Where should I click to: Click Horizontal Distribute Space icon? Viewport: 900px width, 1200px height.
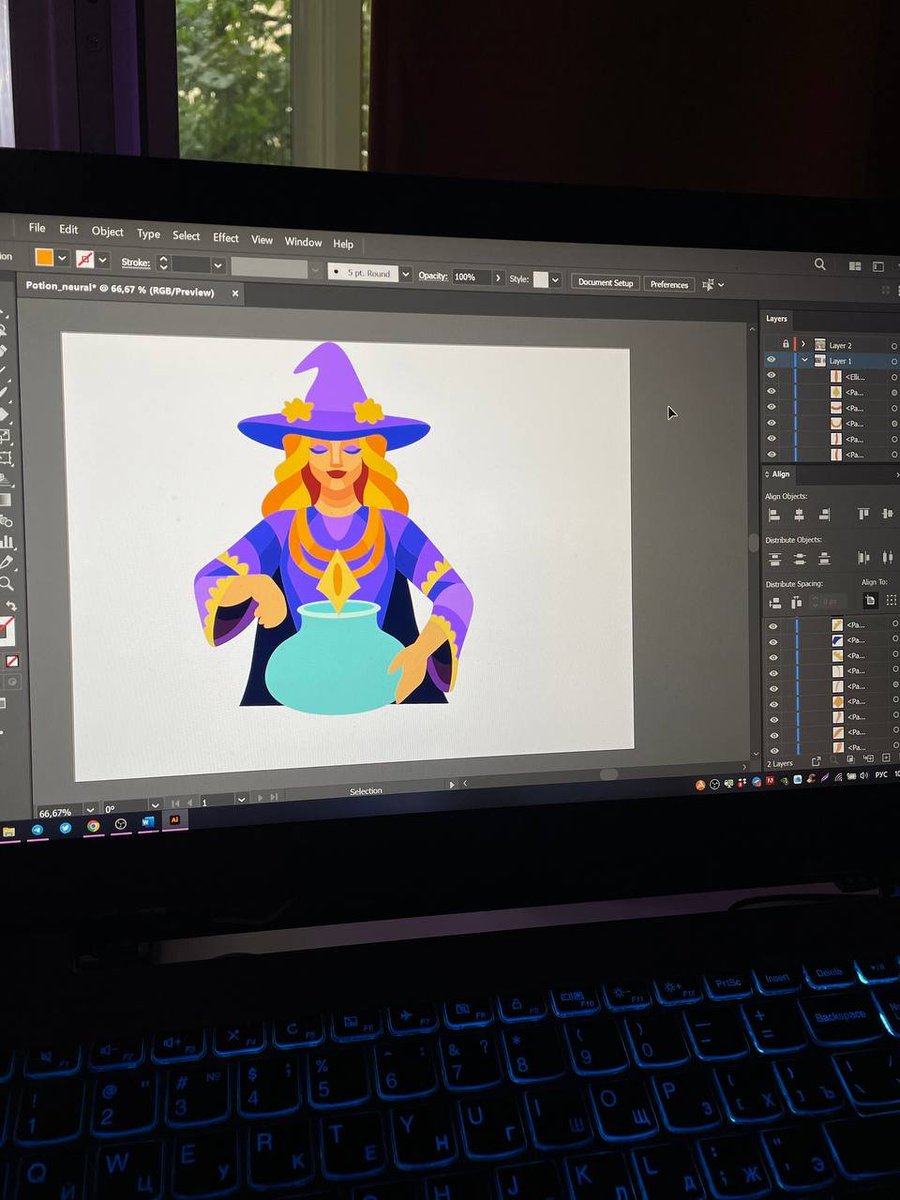[797, 602]
